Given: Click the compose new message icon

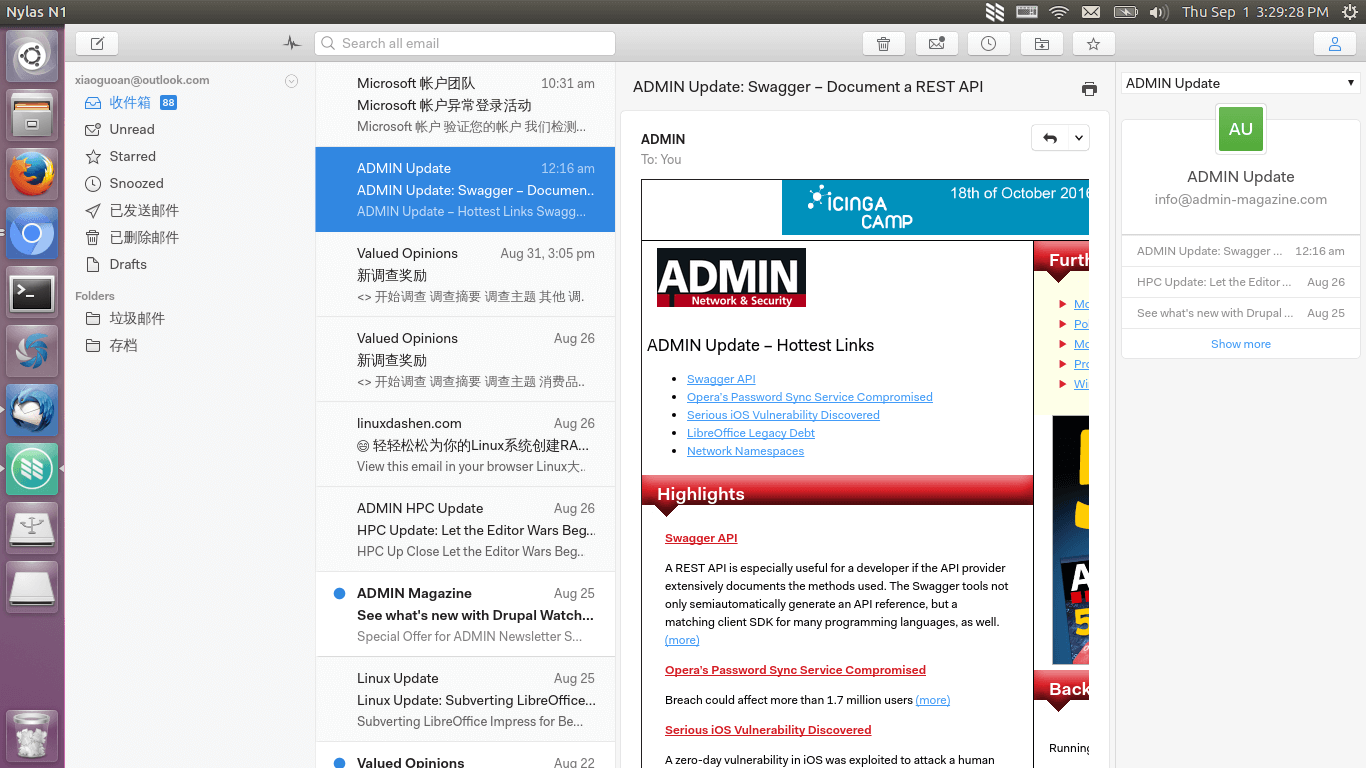Looking at the screenshot, I should click(97, 44).
